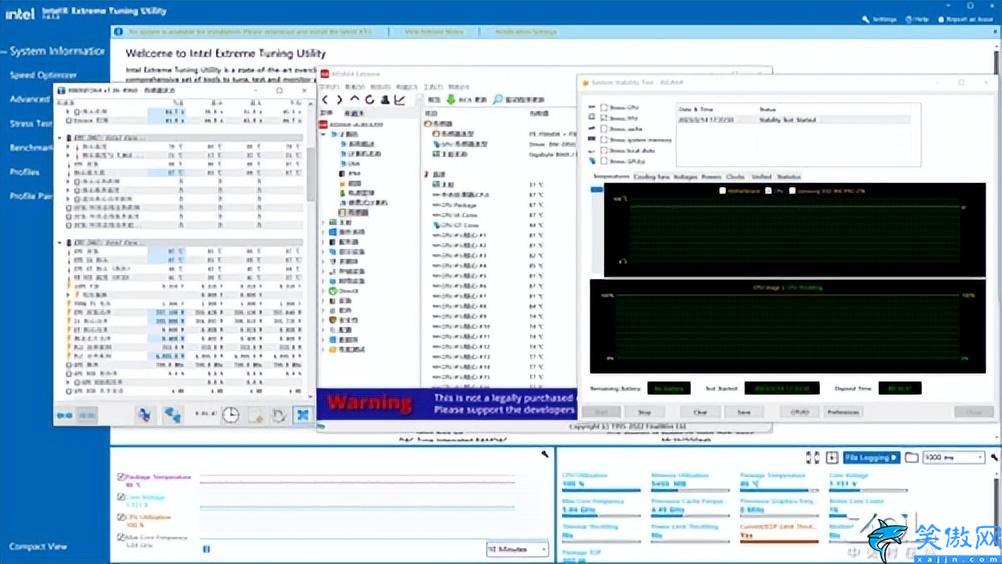
Task: Go forward in AIDA64 toolbar
Action: pos(339,100)
